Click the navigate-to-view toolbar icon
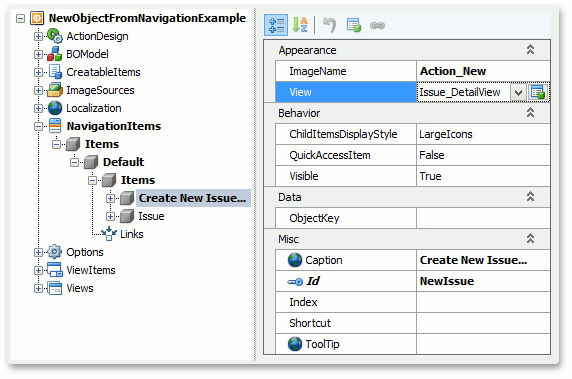Screen dimensions: 572x379 point(353,25)
